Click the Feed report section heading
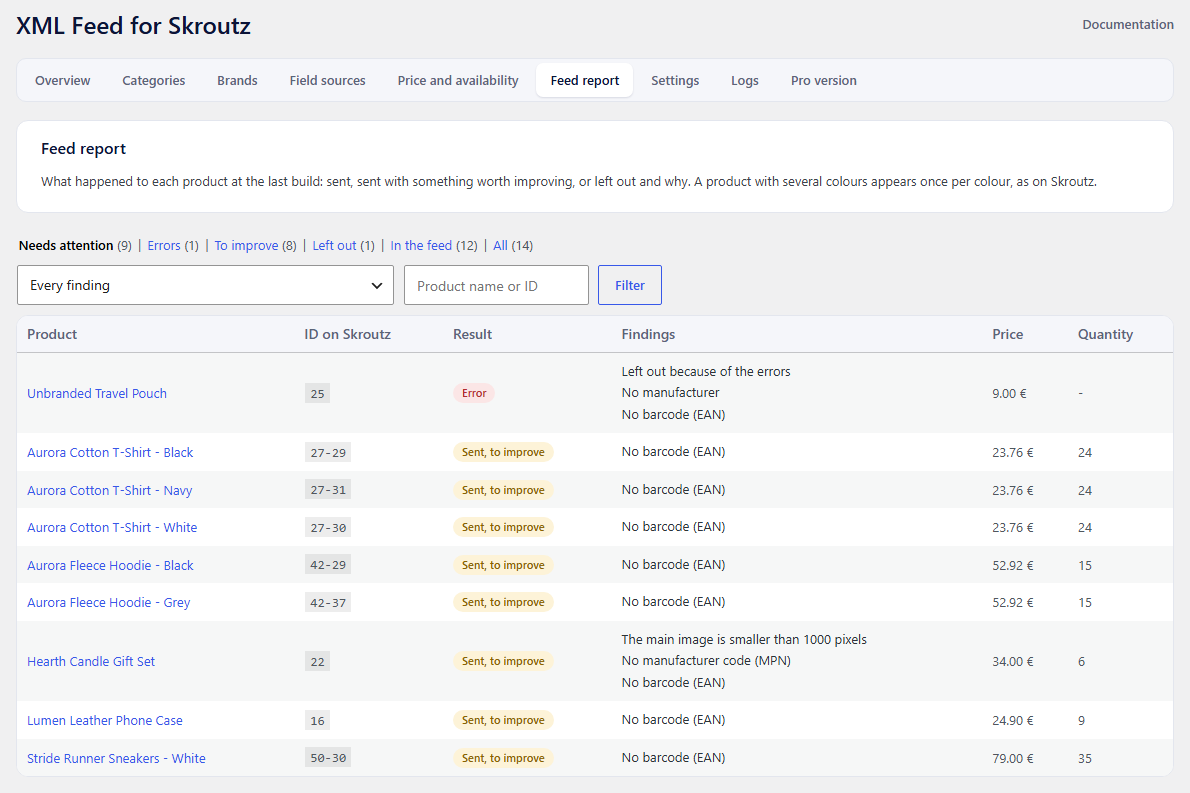The height and width of the screenshot is (793, 1190). 83,149
